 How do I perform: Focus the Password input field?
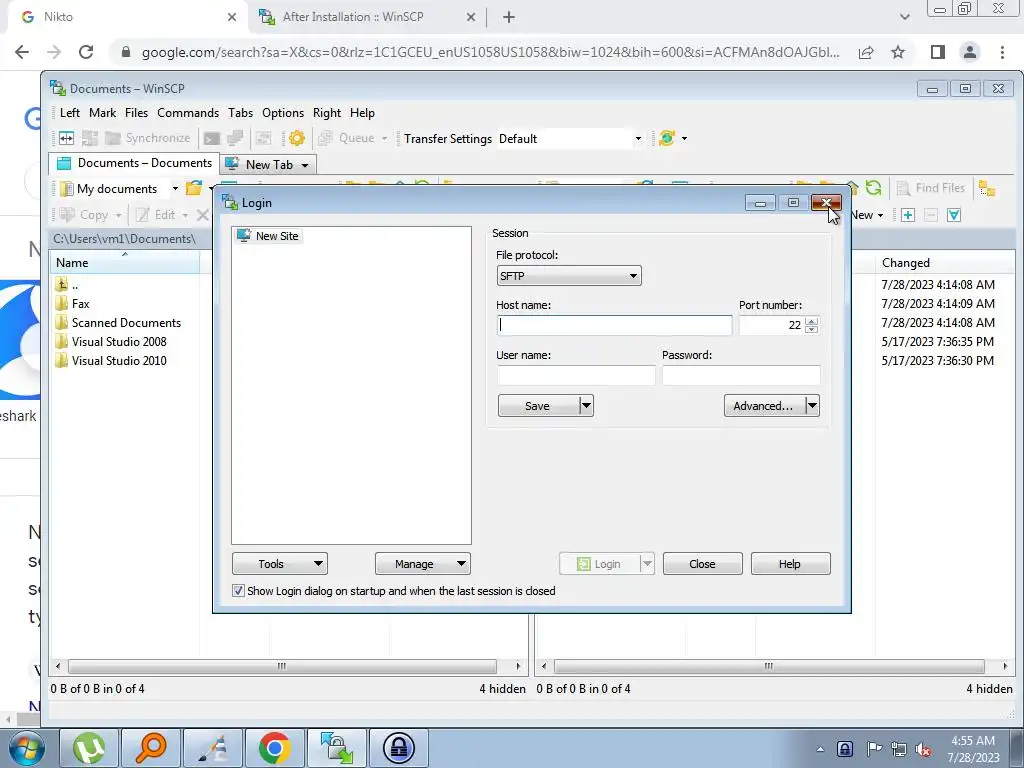tap(741, 375)
